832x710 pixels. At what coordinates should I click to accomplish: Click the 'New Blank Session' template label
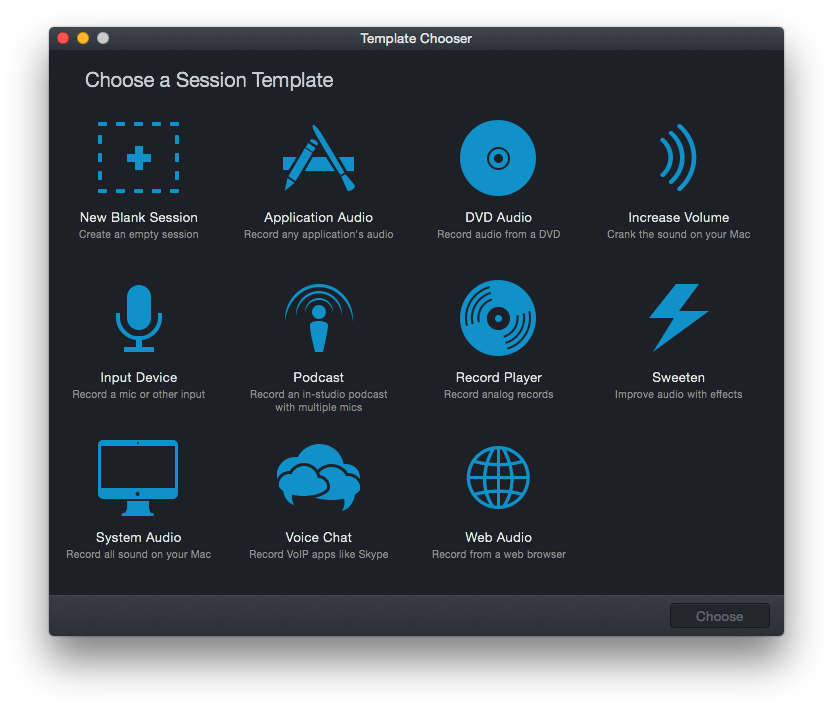click(x=138, y=217)
